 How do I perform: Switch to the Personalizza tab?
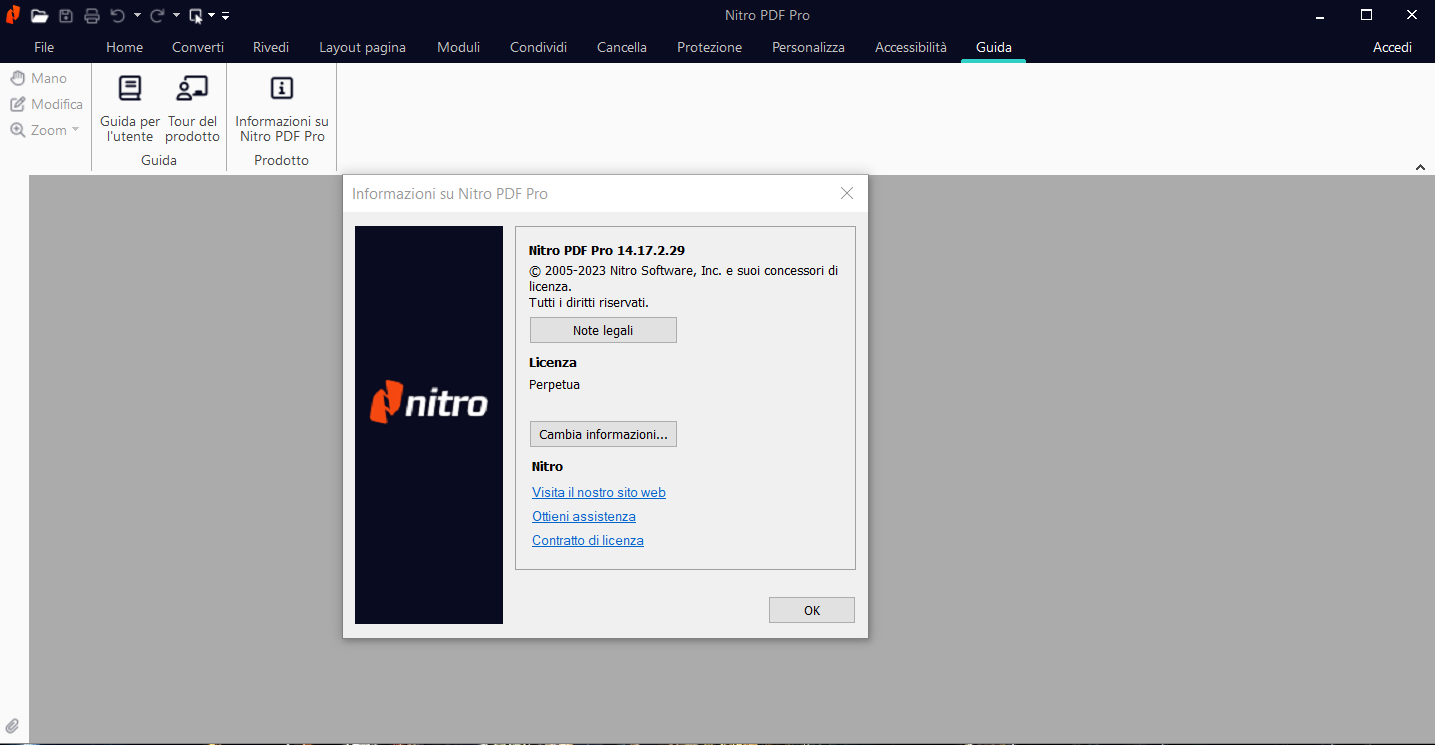(x=809, y=47)
